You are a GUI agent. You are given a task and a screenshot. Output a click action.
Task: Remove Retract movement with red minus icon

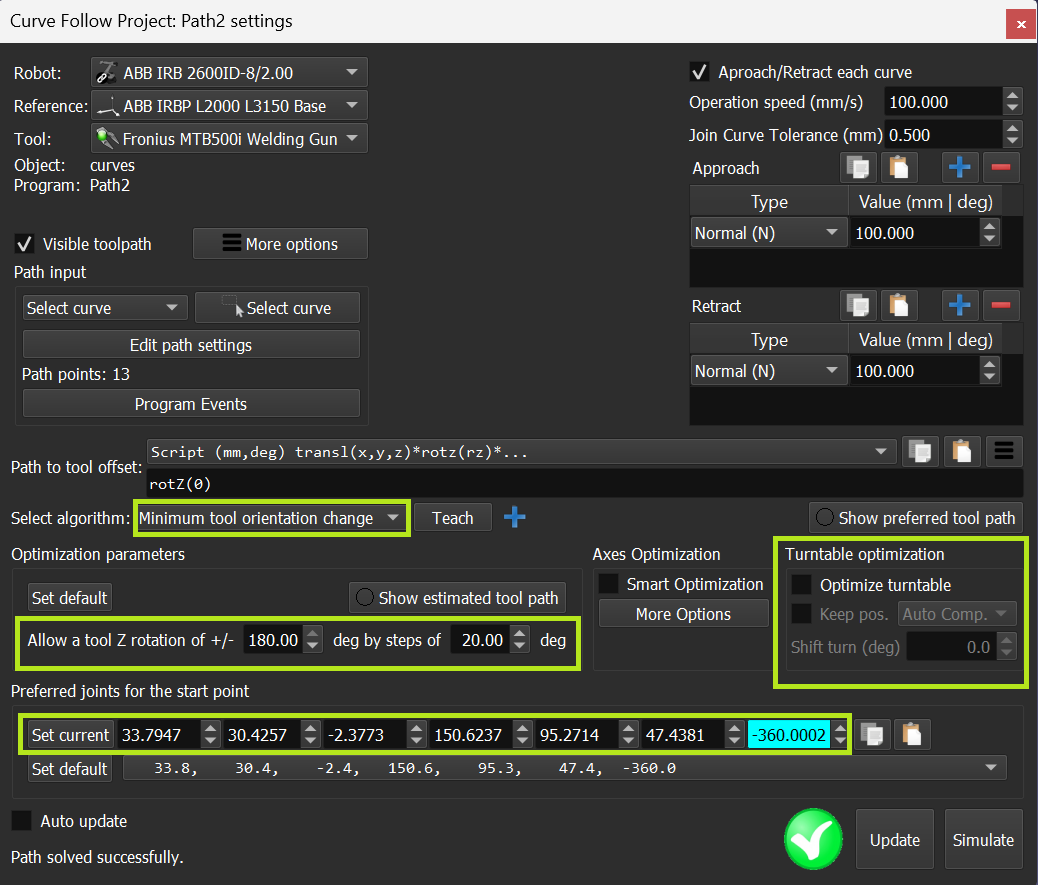coord(1002,306)
